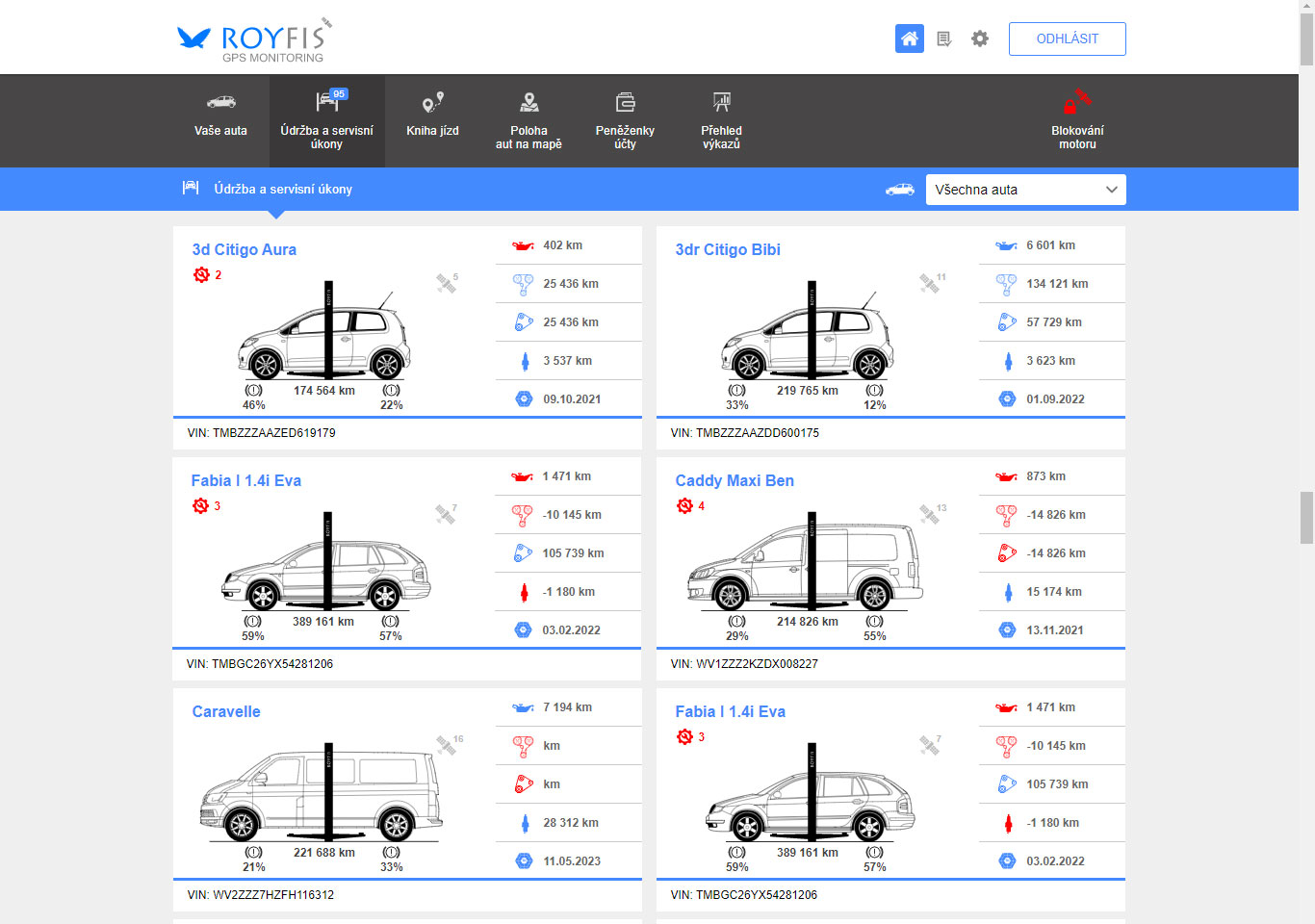
Task: Click the 11.05.2023 inspection date
Action: [x=572, y=861]
